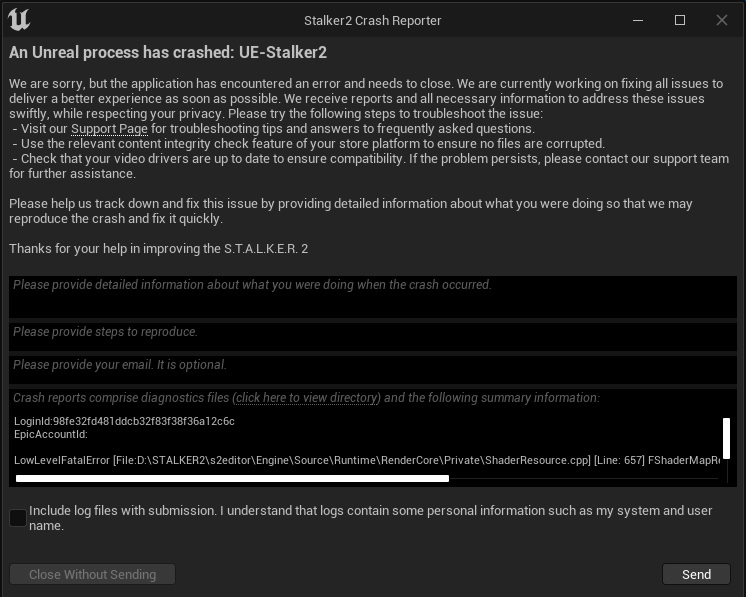Click the horizontal scrollbar thumb under the error log
The width and height of the screenshot is (746, 597).
pyautogui.click(x=232, y=479)
